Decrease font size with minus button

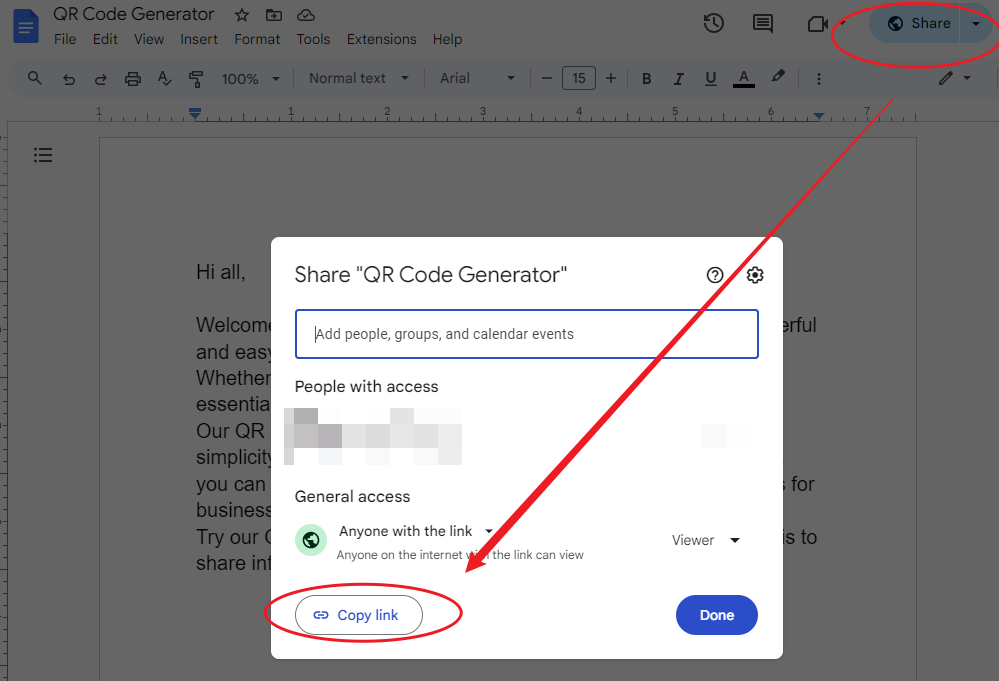[x=547, y=78]
